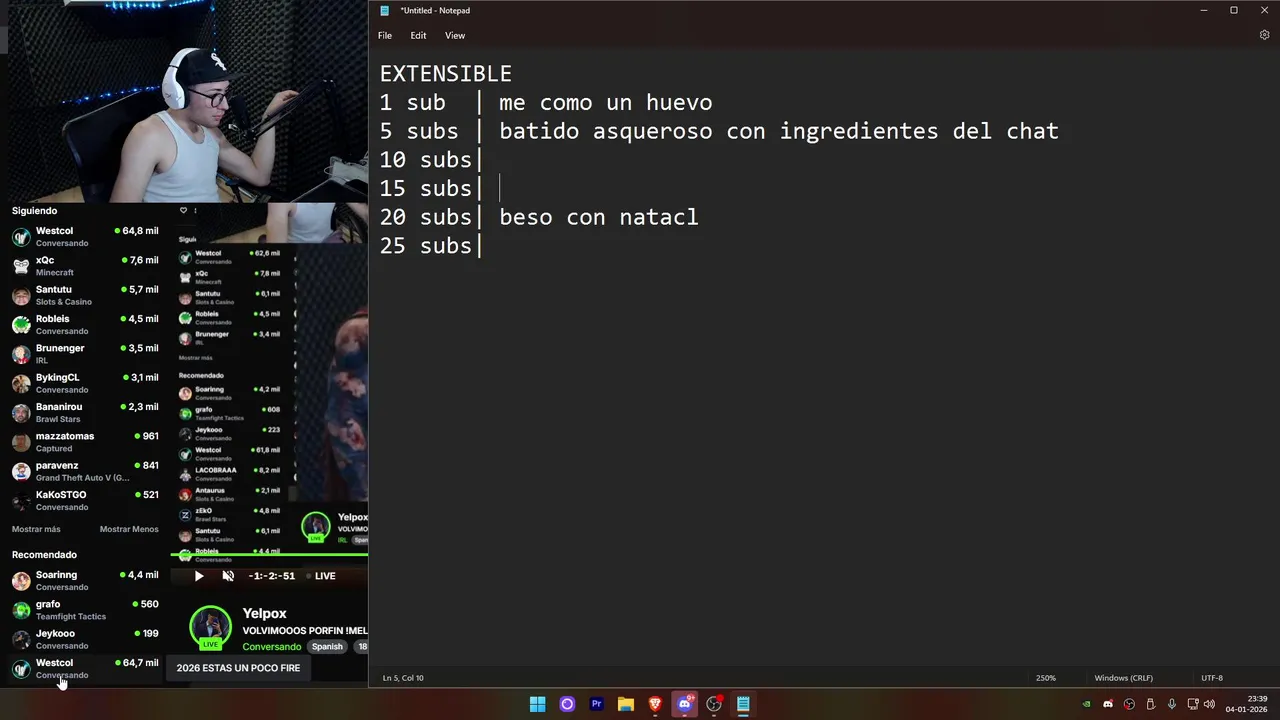Open xQc channel with 7,6 mil viewers
The image size is (1280, 720).
pos(85,266)
